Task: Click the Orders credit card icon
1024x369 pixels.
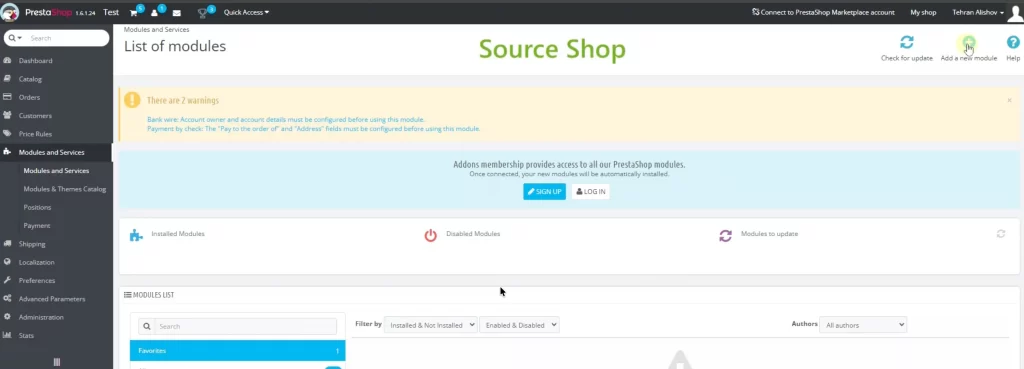Action: pyautogui.click(x=7, y=97)
